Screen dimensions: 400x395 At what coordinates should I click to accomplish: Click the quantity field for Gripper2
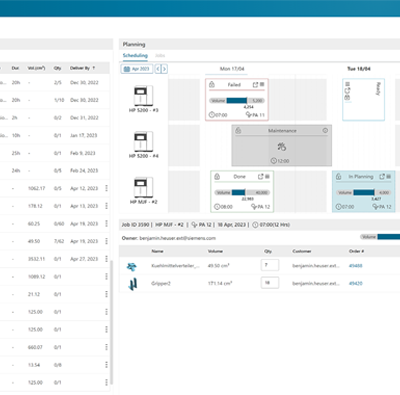270,283
